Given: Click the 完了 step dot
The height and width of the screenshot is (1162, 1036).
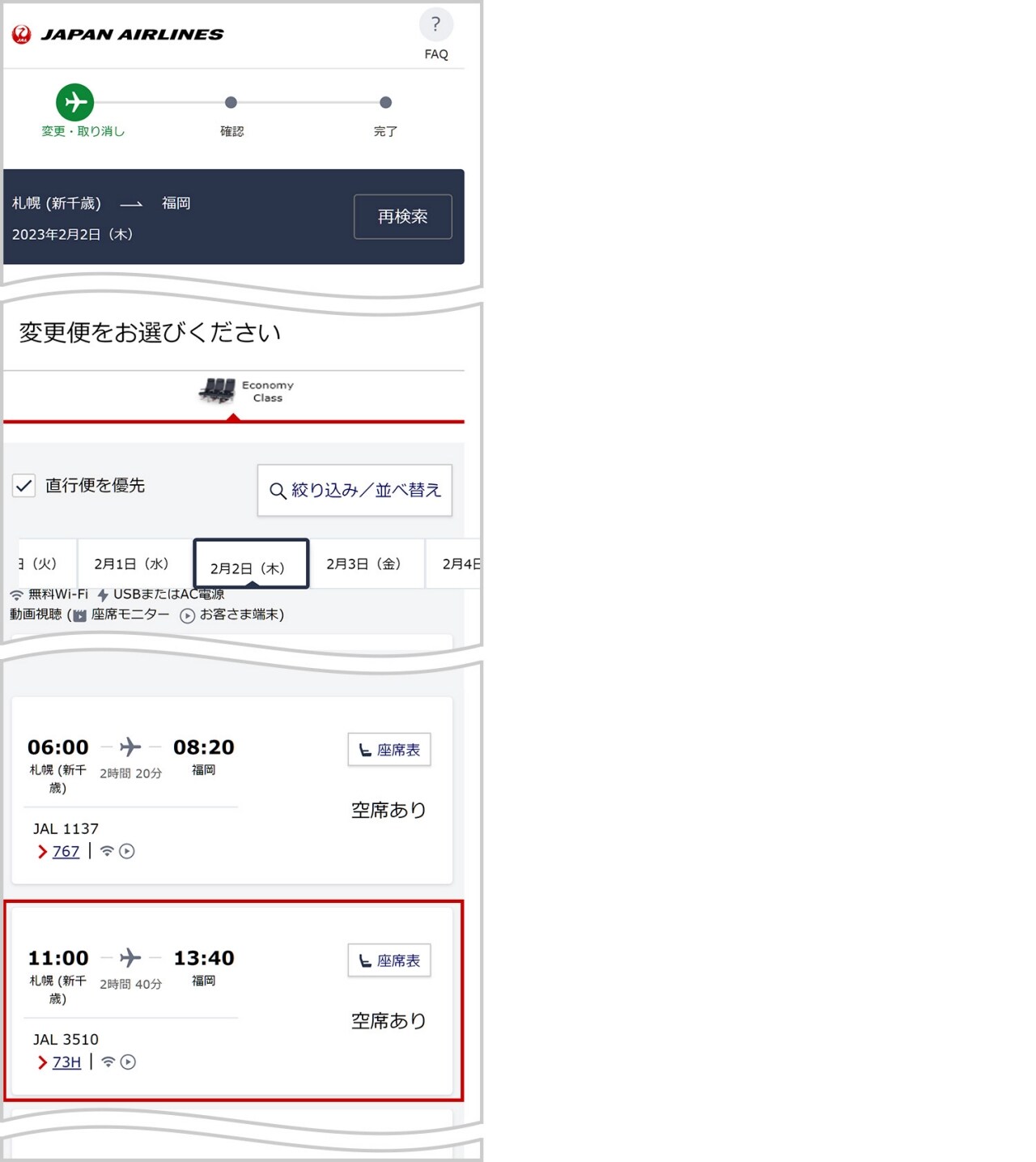Looking at the screenshot, I should (385, 102).
